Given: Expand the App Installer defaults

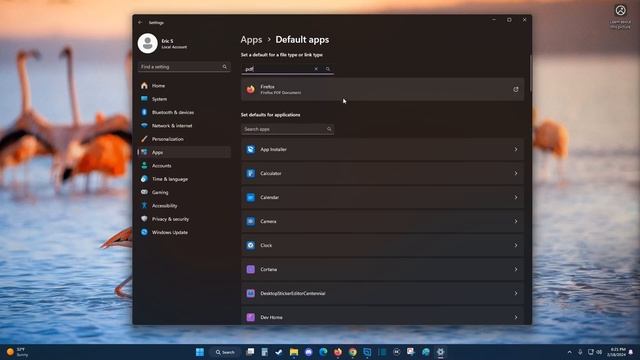Looking at the screenshot, I should click(x=516, y=149).
